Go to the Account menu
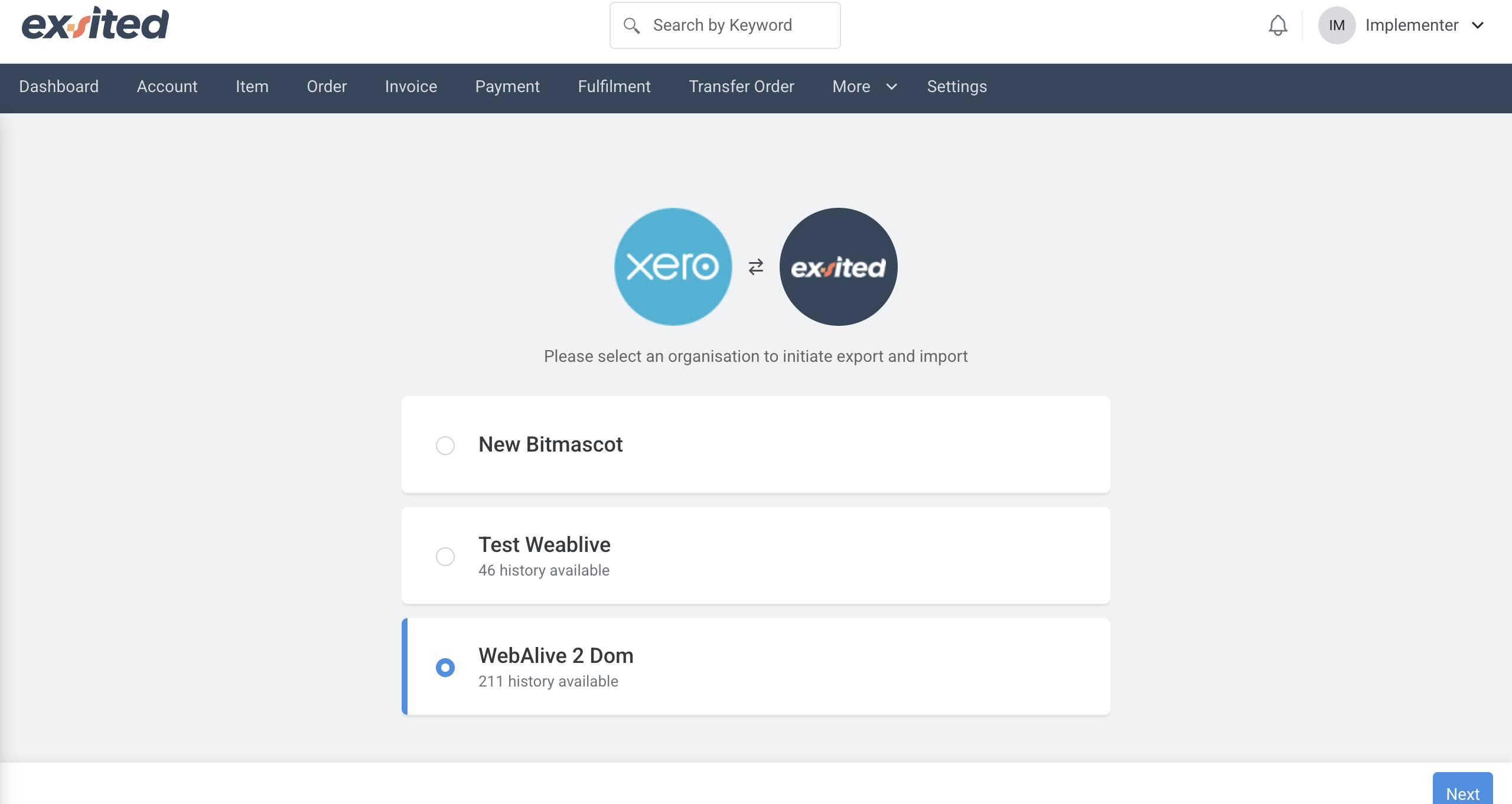The height and width of the screenshot is (804, 1512). coord(167,86)
